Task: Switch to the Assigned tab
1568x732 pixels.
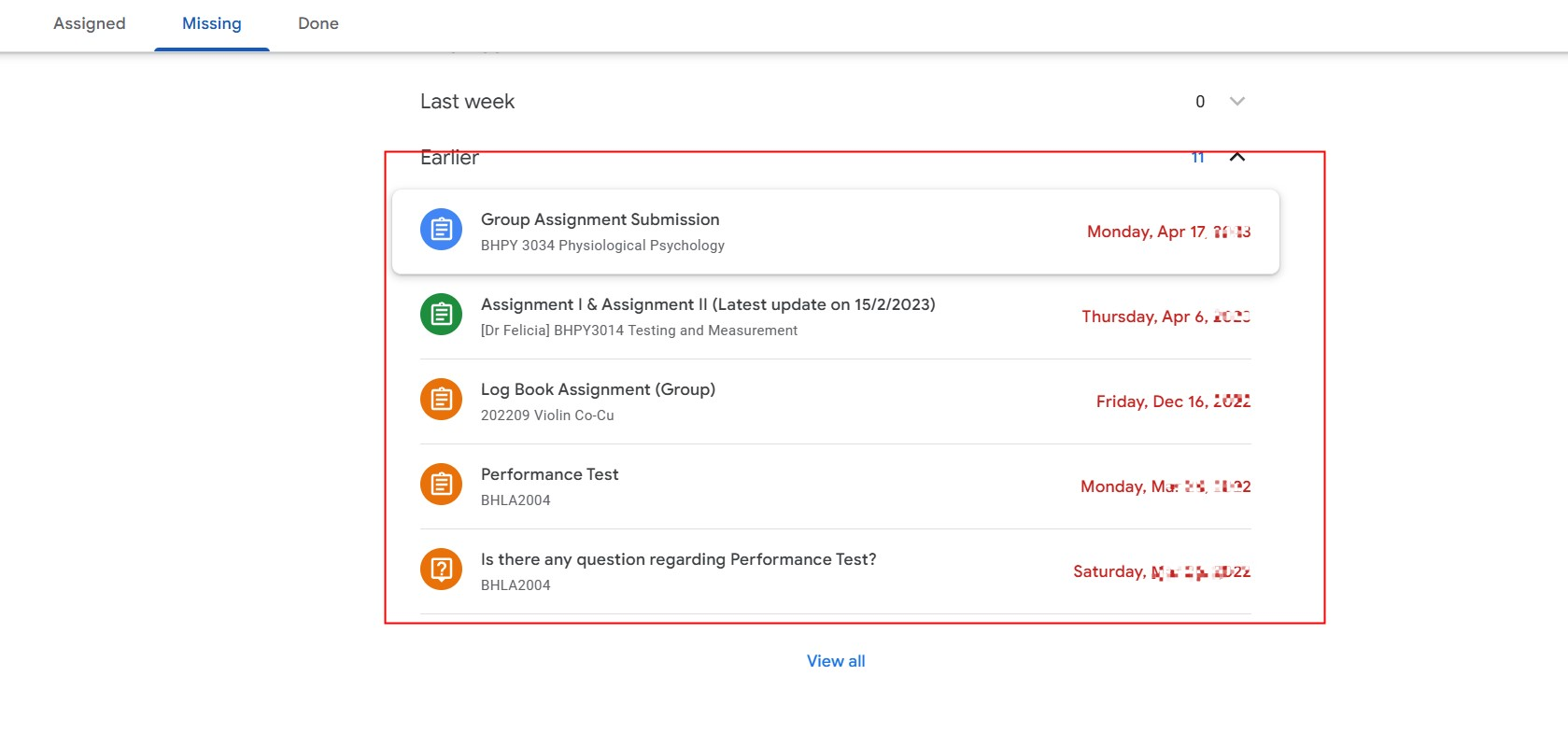Action: tap(90, 23)
